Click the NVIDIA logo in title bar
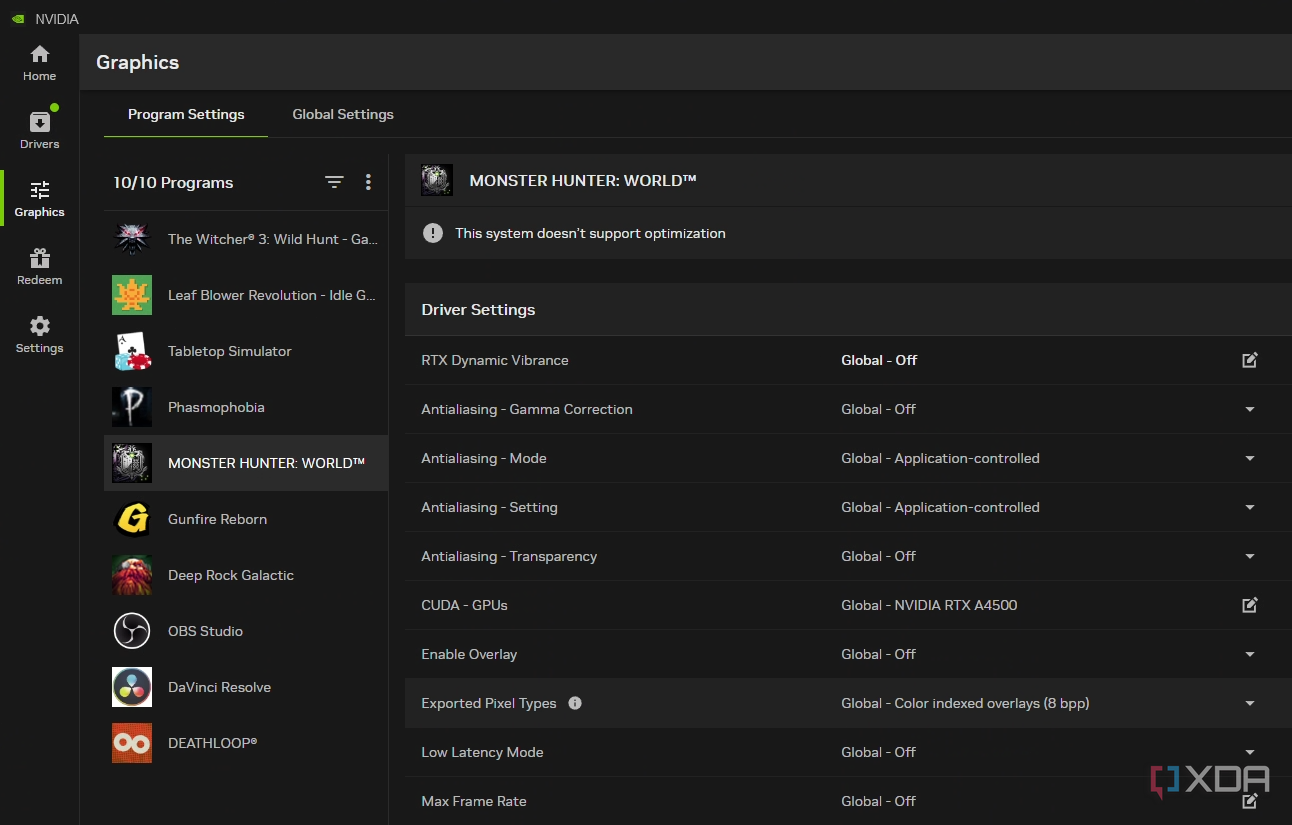This screenshot has height=825, width=1292. click(x=18, y=19)
